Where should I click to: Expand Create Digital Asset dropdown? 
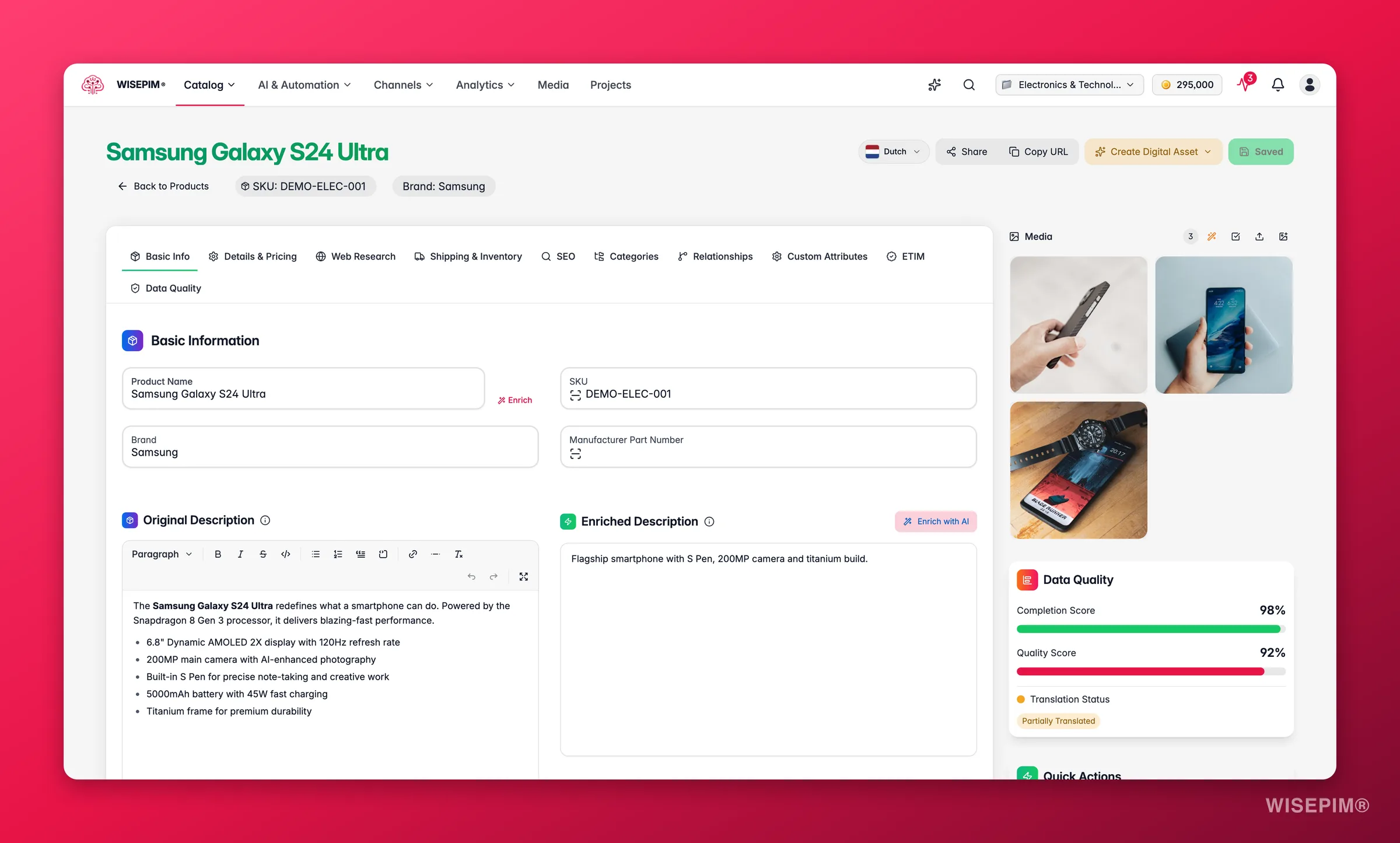[x=1153, y=152]
